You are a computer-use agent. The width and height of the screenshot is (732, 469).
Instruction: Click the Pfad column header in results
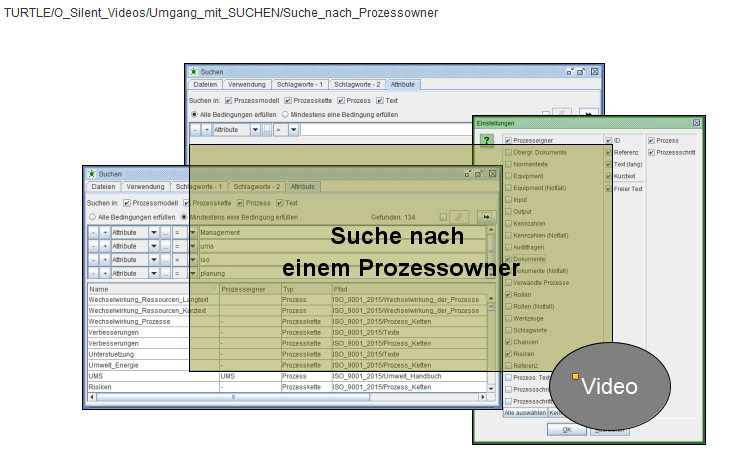tap(409, 289)
